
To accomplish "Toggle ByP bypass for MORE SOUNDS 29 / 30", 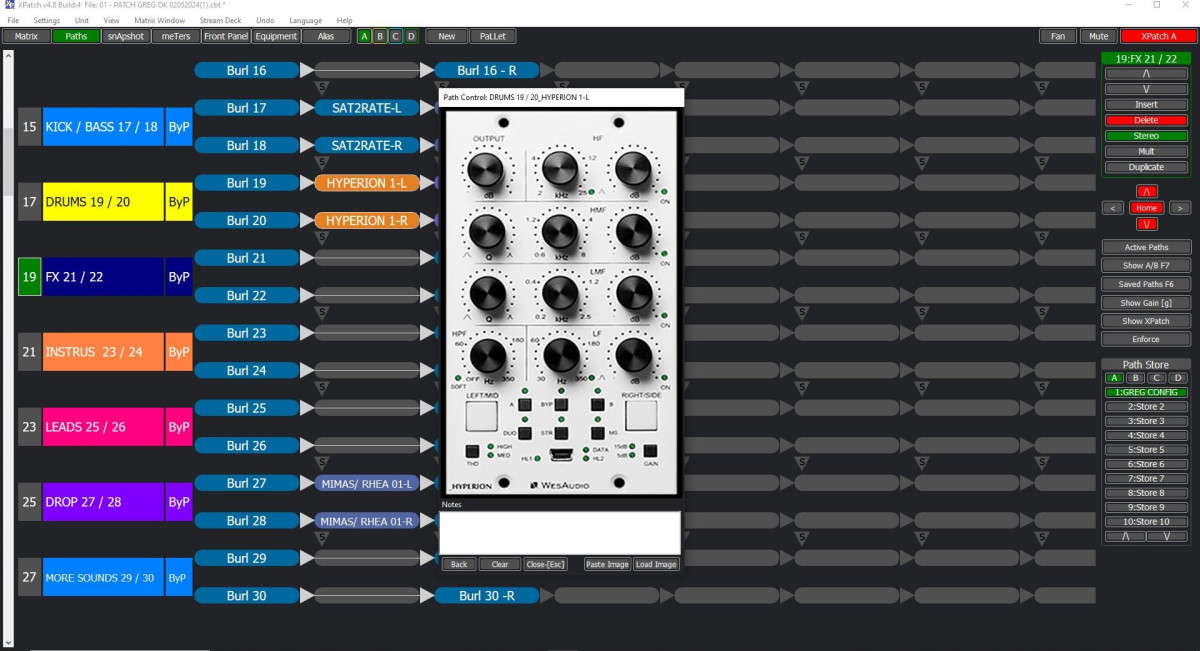I will [179, 577].
